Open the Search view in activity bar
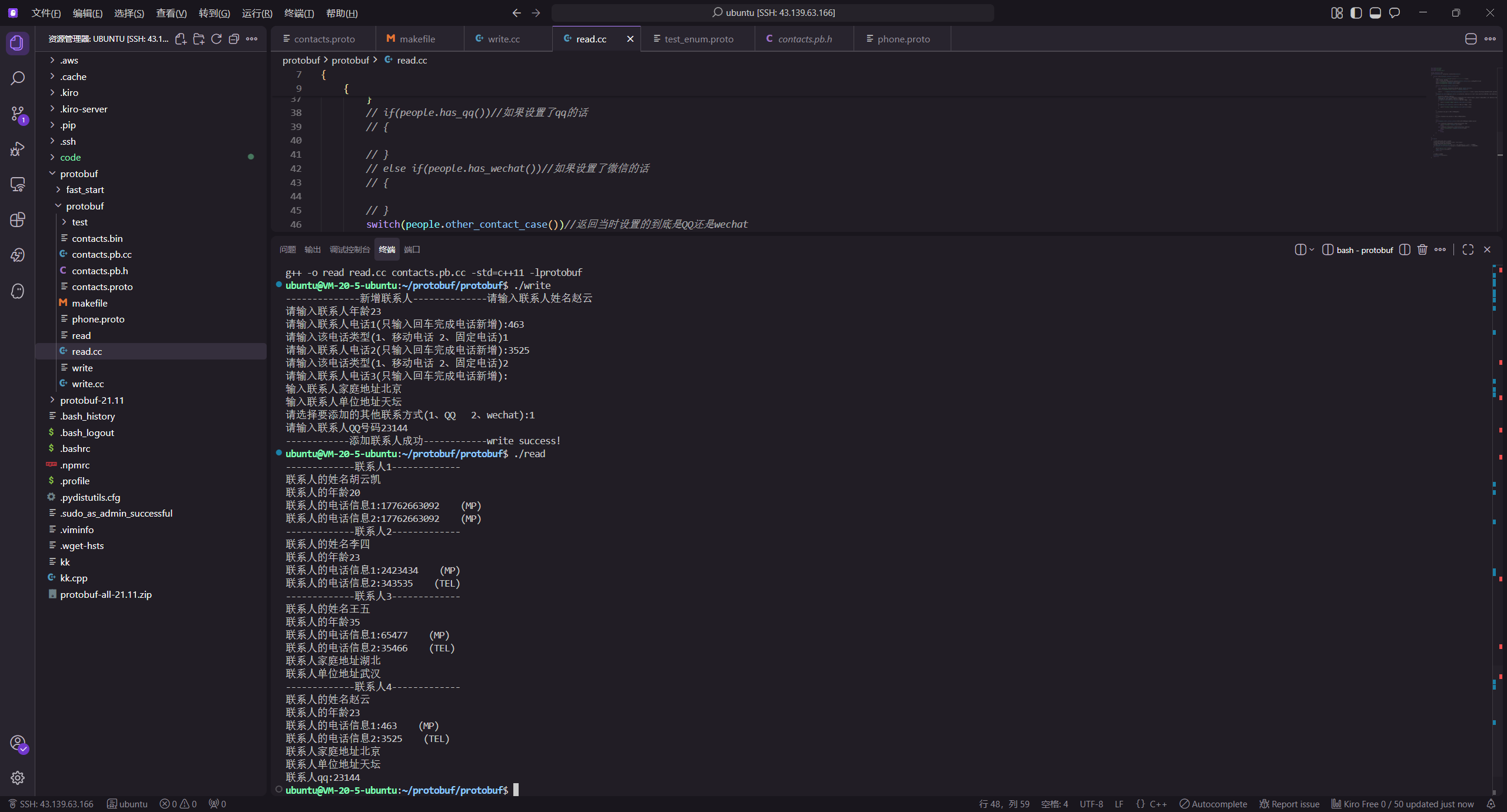The image size is (1507, 812). point(18,78)
